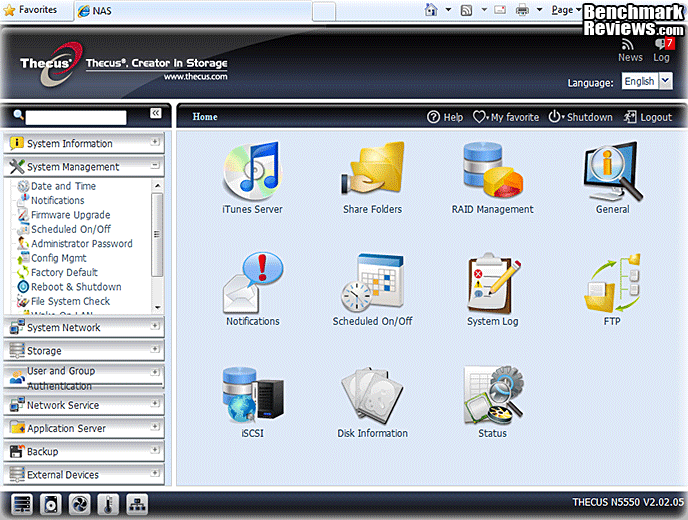Click the disk status icon in bottom bar
This screenshot has width=688, height=520.
pyautogui.click(x=51, y=504)
